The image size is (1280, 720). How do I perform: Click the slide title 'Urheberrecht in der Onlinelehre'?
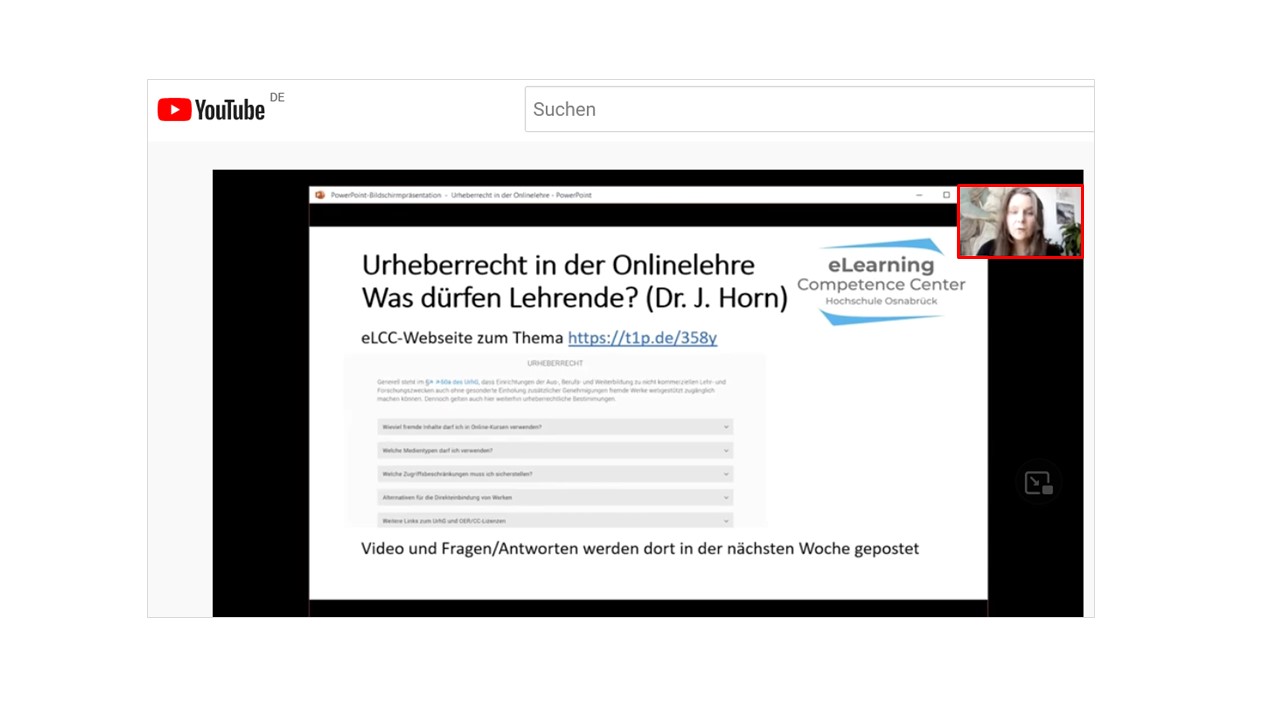pyautogui.click(x=558, y=265)
